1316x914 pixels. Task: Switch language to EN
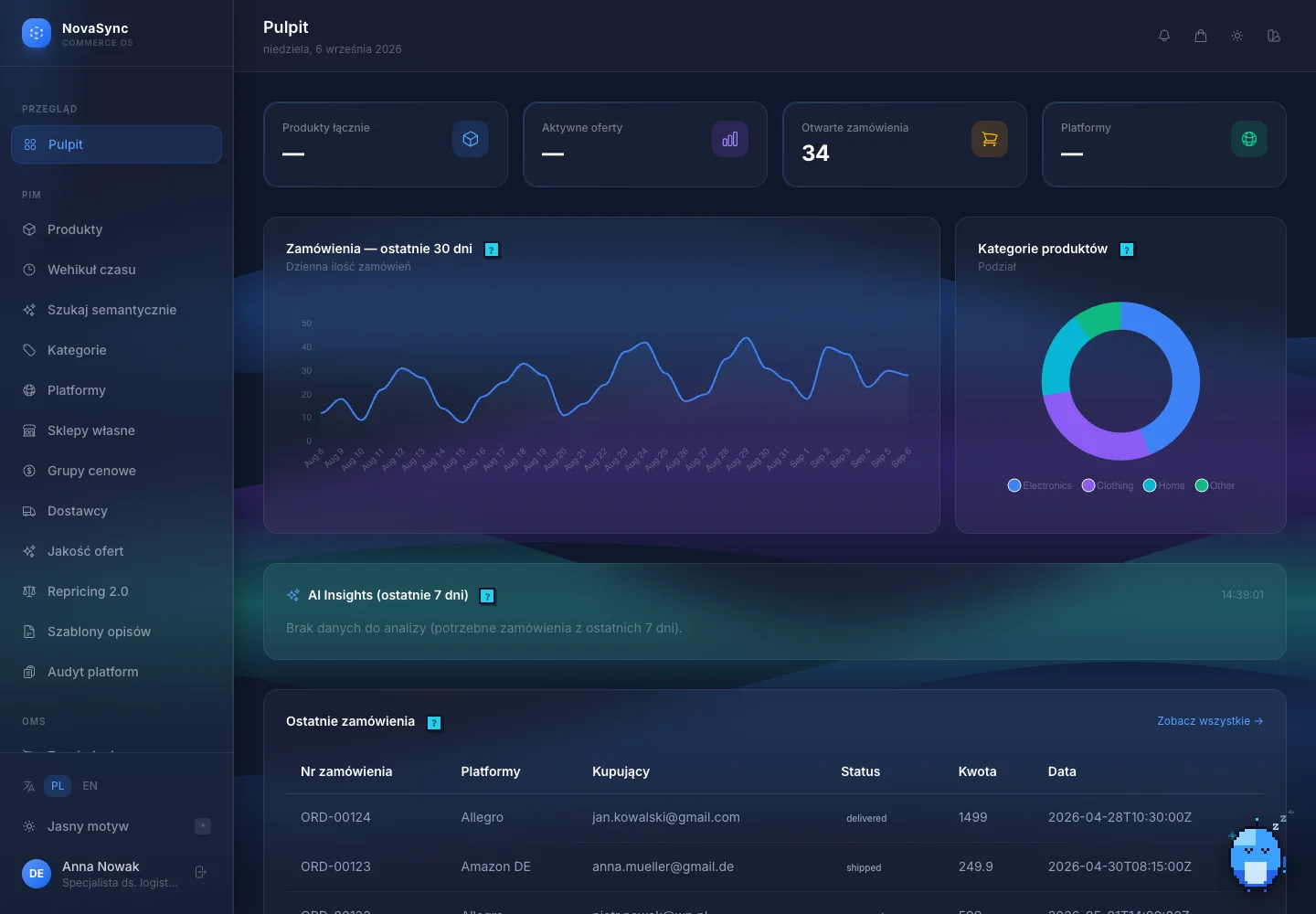pos(90,786)
